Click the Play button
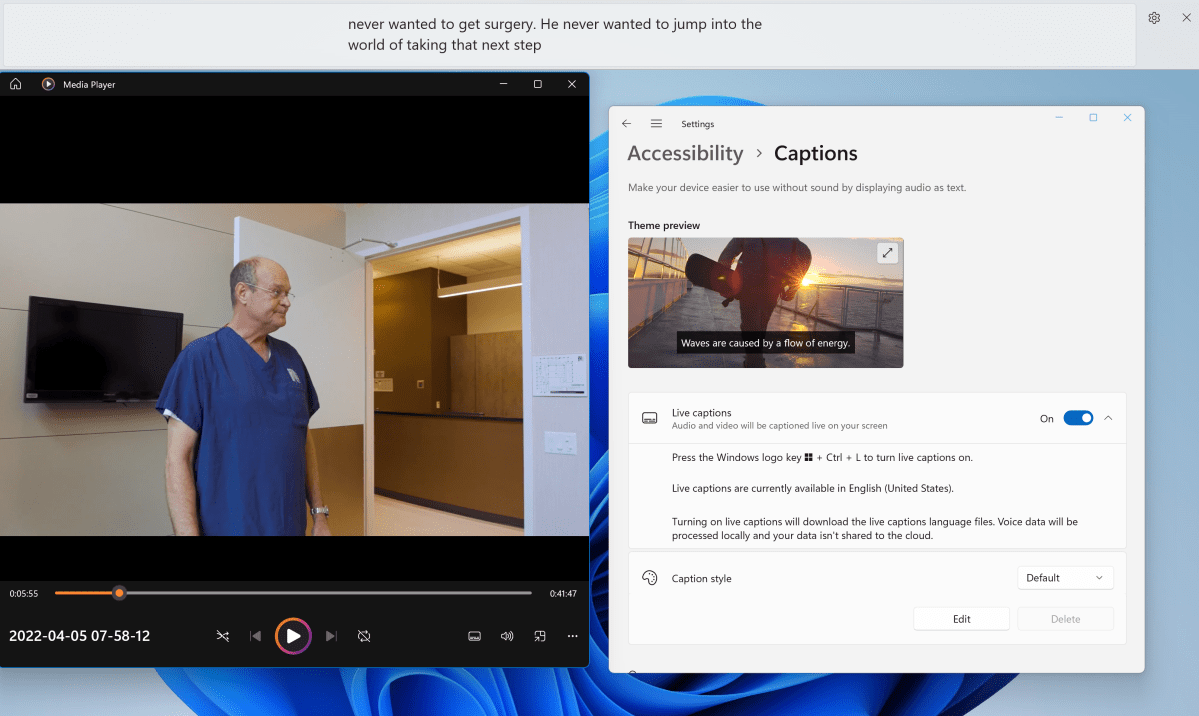Viewport: 1199px width, 716px height. click(x=293, y=636)
